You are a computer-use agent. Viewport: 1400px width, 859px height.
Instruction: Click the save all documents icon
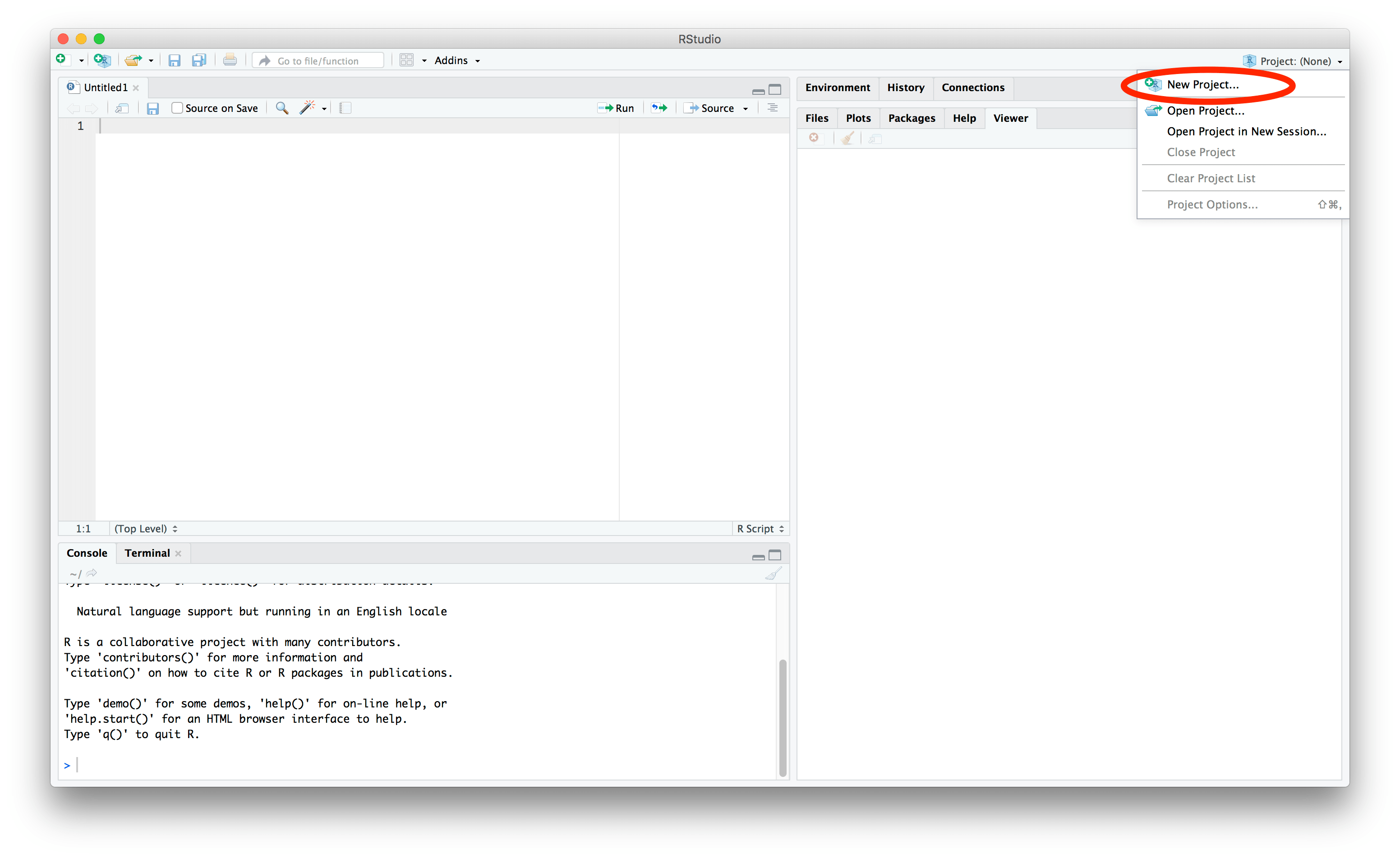[x=198, y=60]
